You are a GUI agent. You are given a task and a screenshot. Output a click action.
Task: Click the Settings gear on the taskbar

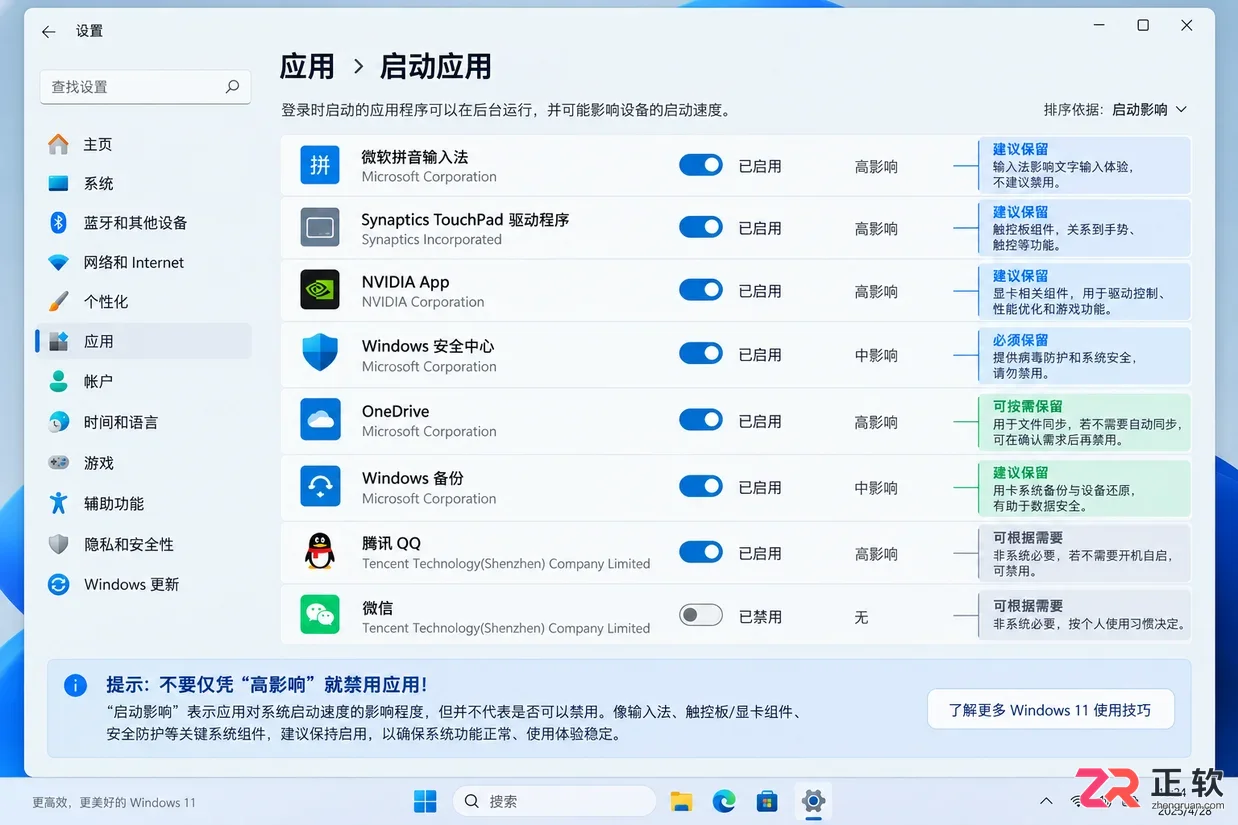813,801
